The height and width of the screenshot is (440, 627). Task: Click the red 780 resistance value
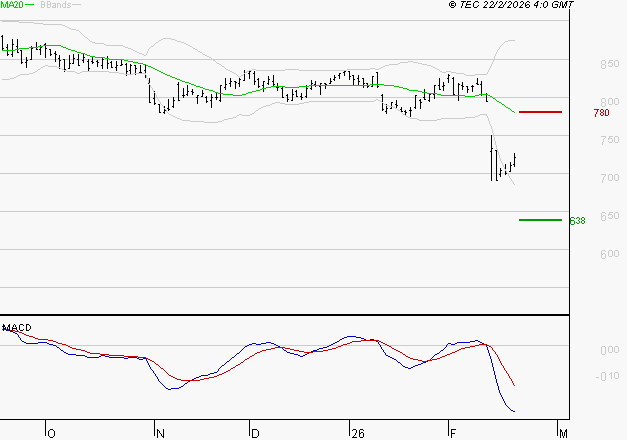(x=601, y=113)
